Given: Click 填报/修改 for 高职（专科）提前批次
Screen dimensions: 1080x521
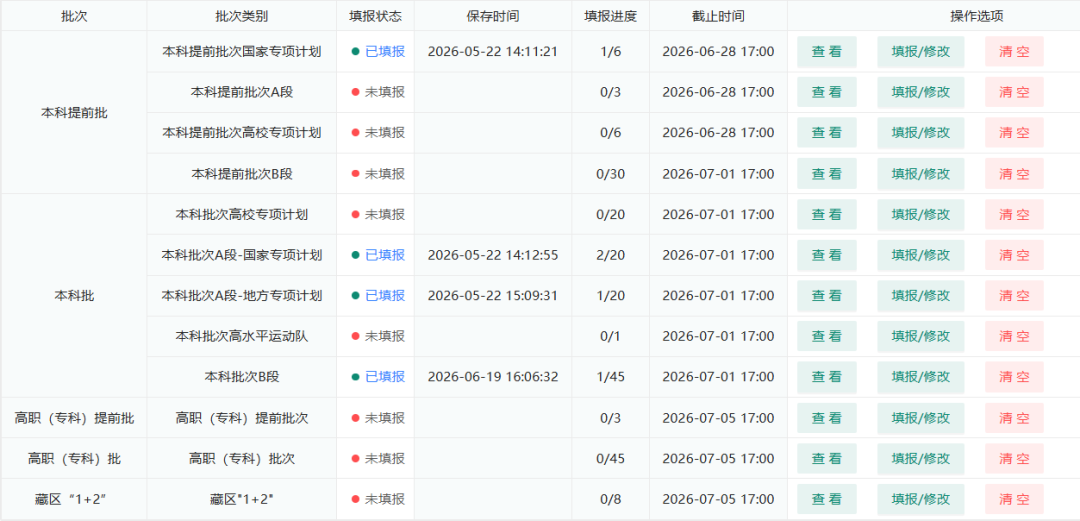Looking at the screenshot, I should pos(920,418).
